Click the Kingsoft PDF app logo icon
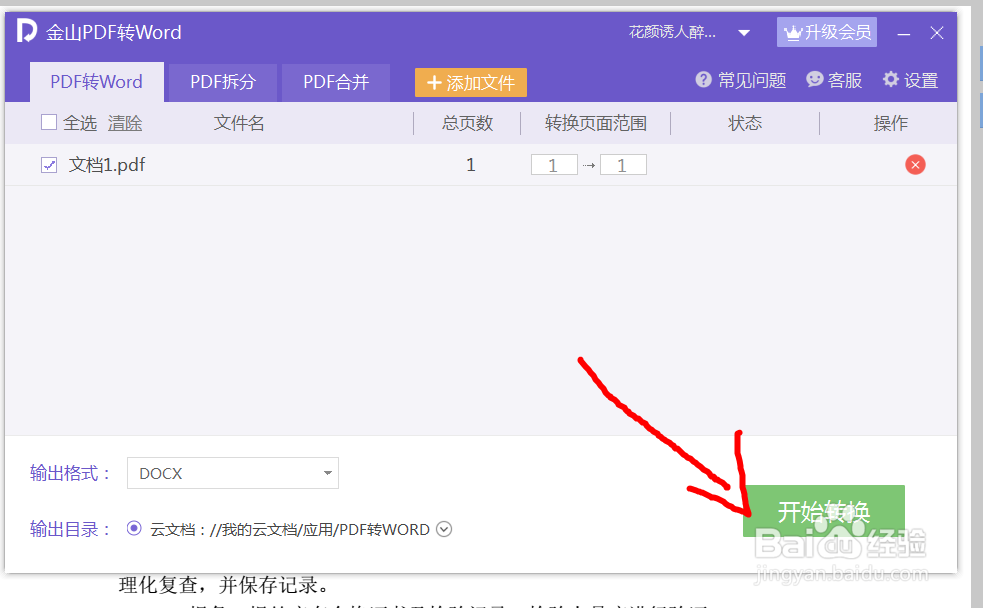Viewport: 983px width, 608px height. pyautogui.click(x=26, y=30)
